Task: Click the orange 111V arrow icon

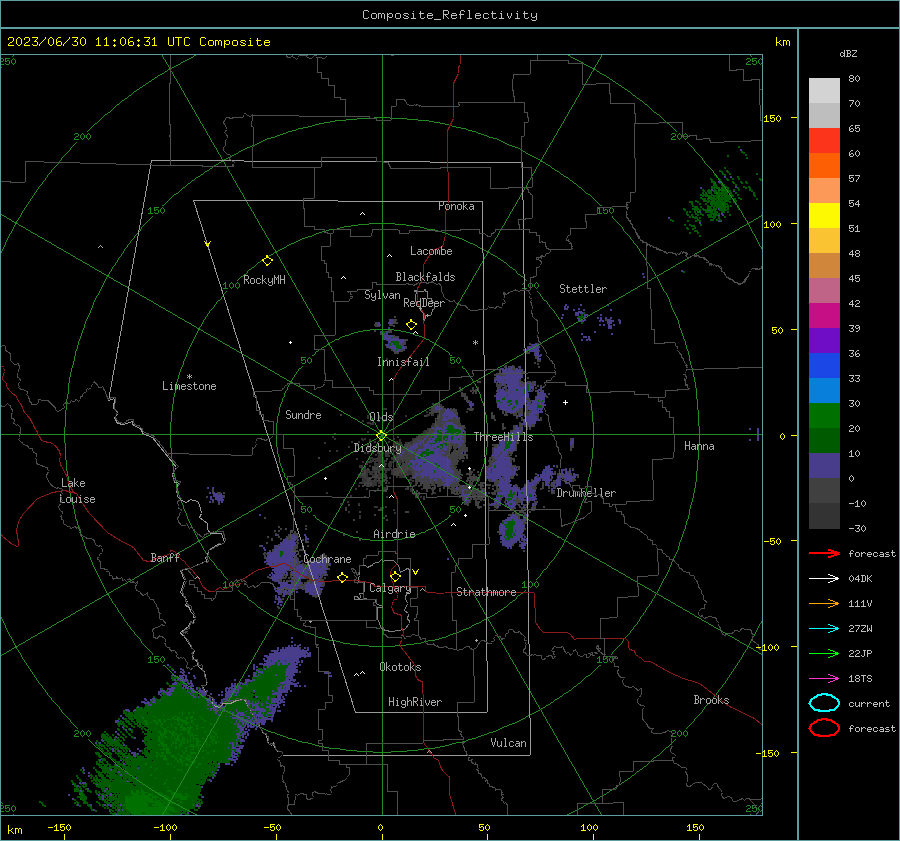Action: pos(824,603)
